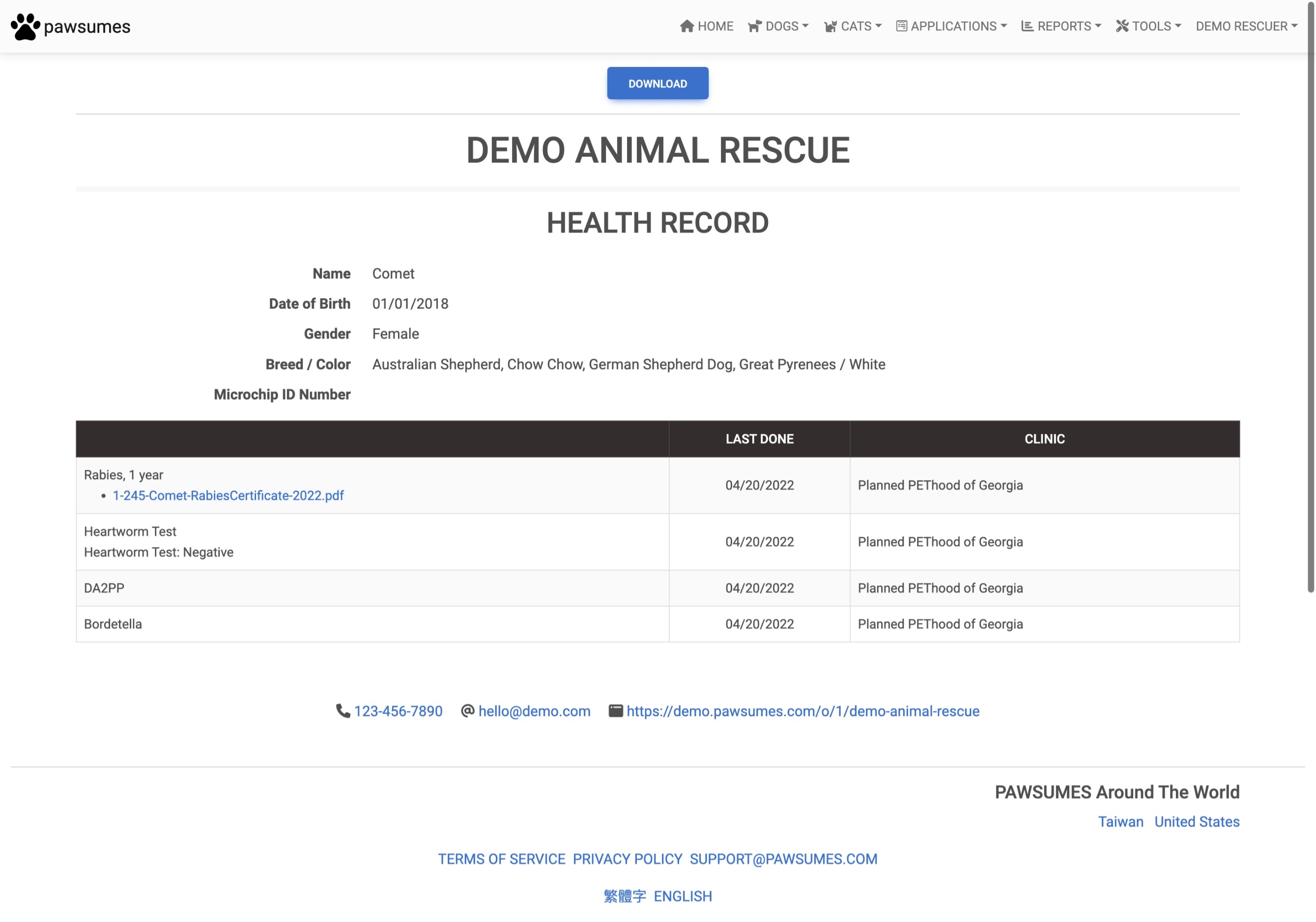1316x922 pixels.
Task: Switch language to 繁體字
Action: [624, 896]
